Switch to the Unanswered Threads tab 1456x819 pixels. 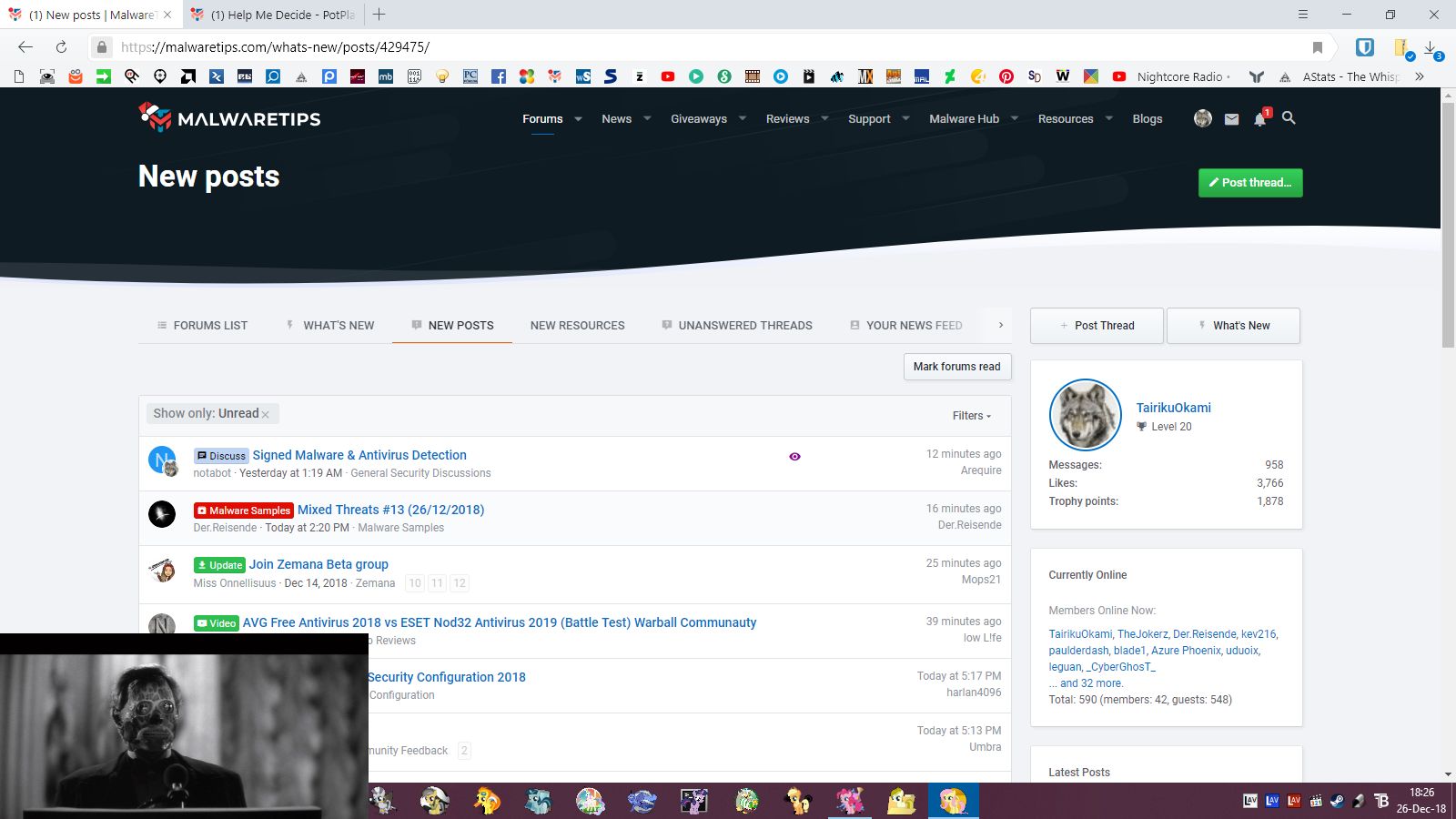744,326
